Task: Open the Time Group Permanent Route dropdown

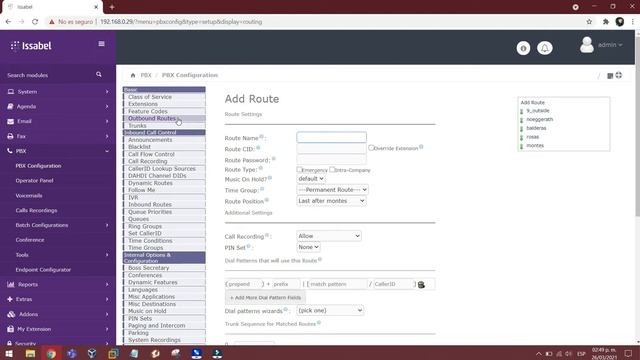Action: coord(332,190)
